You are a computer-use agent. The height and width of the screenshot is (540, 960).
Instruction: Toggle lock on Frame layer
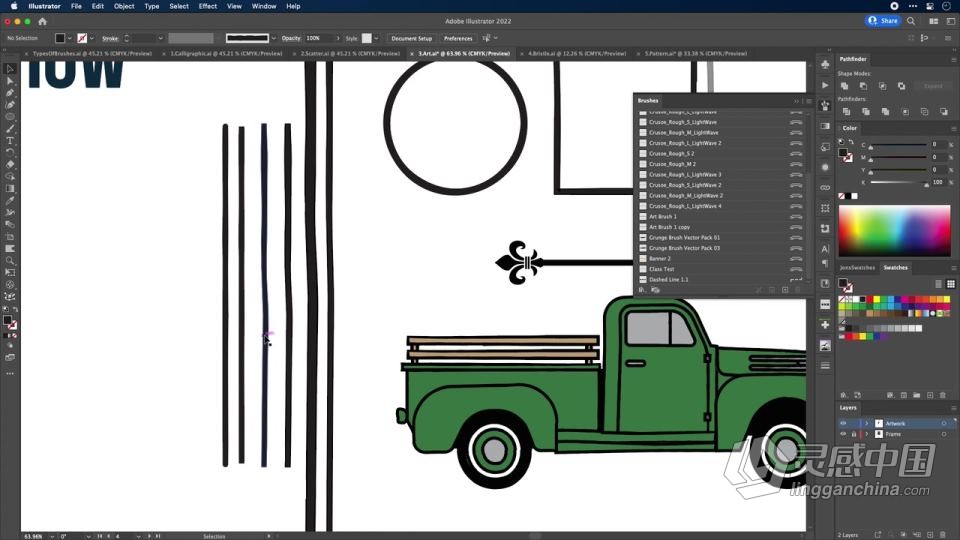[x=854, y=434]
